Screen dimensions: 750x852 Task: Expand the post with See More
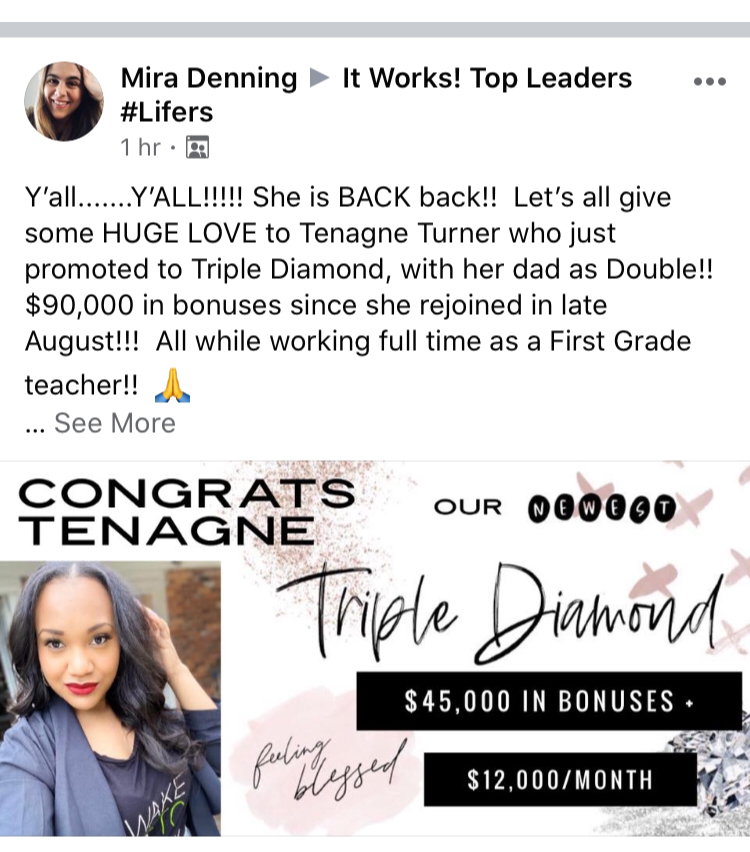115,423
